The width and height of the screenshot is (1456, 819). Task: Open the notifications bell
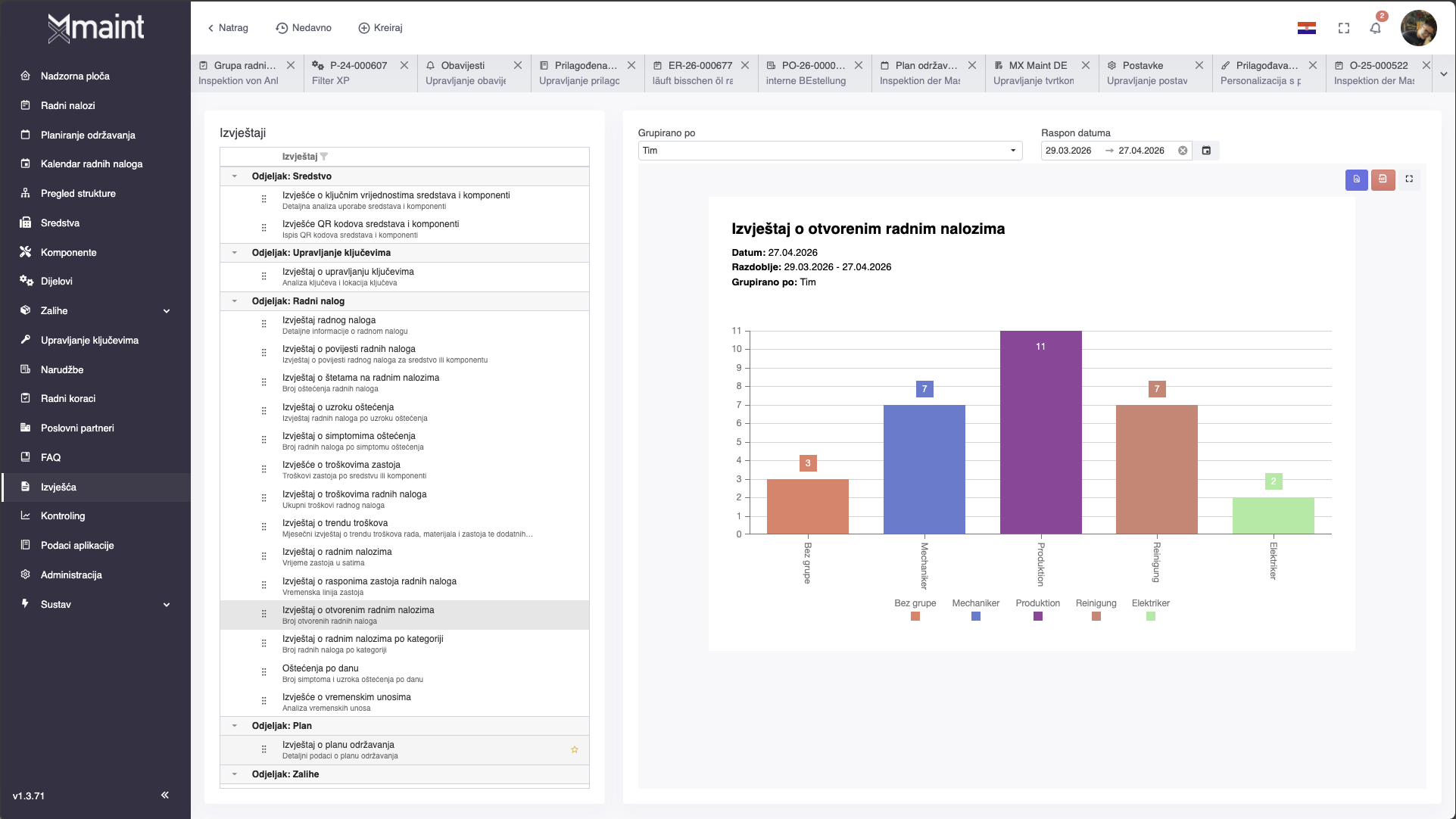[1375, 29]
